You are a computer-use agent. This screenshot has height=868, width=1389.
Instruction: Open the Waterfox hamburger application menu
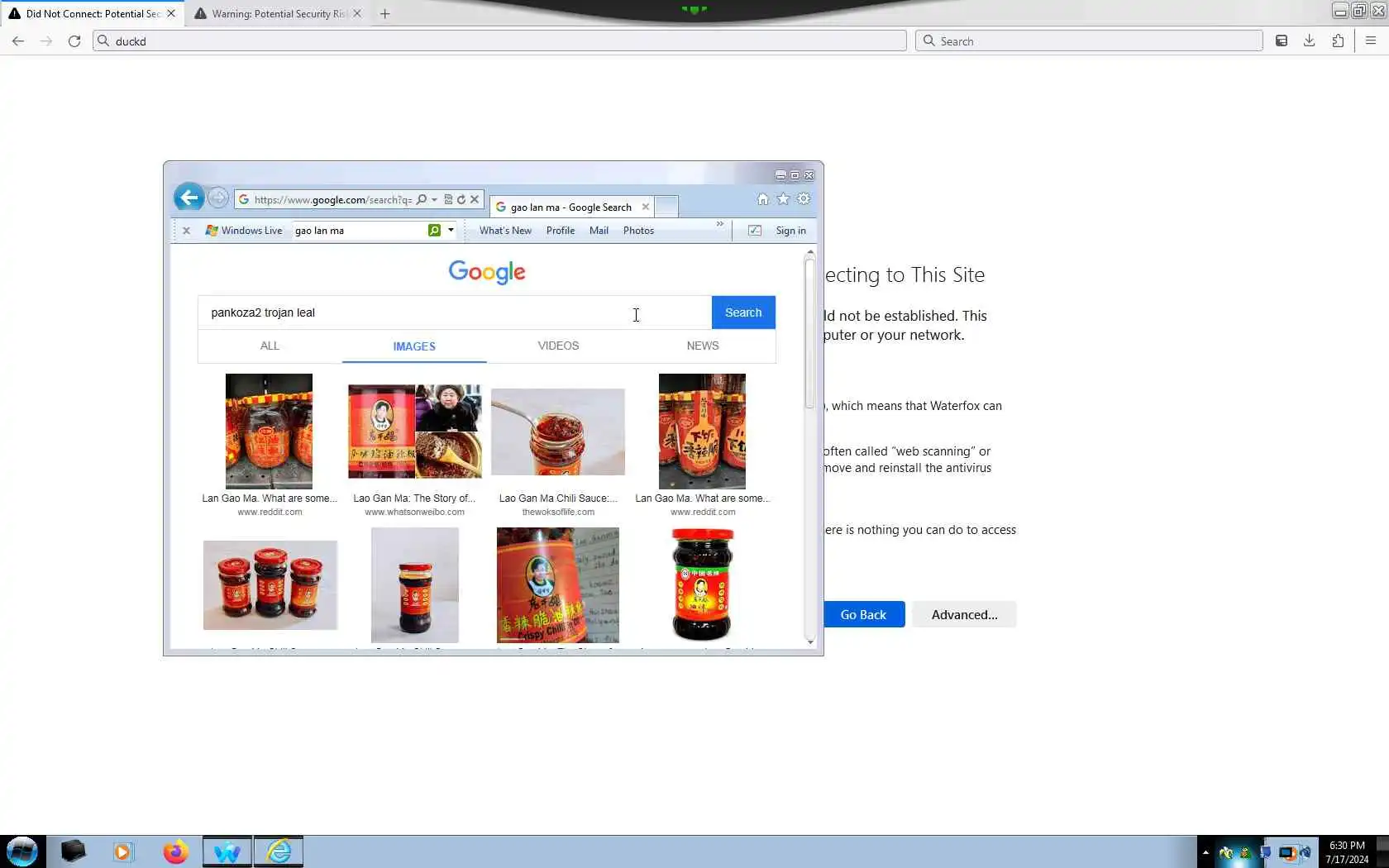[x=1371, y=41]
